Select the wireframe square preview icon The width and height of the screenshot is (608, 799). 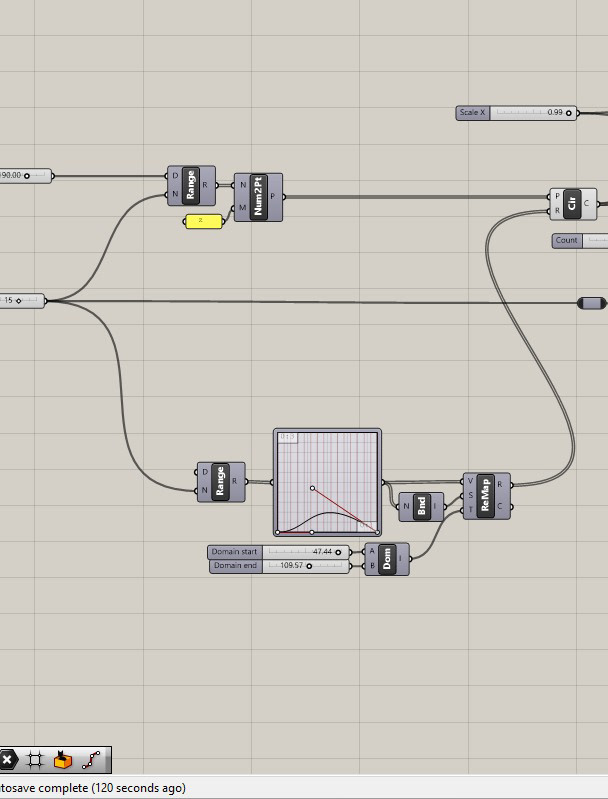(x=35, y=760)
